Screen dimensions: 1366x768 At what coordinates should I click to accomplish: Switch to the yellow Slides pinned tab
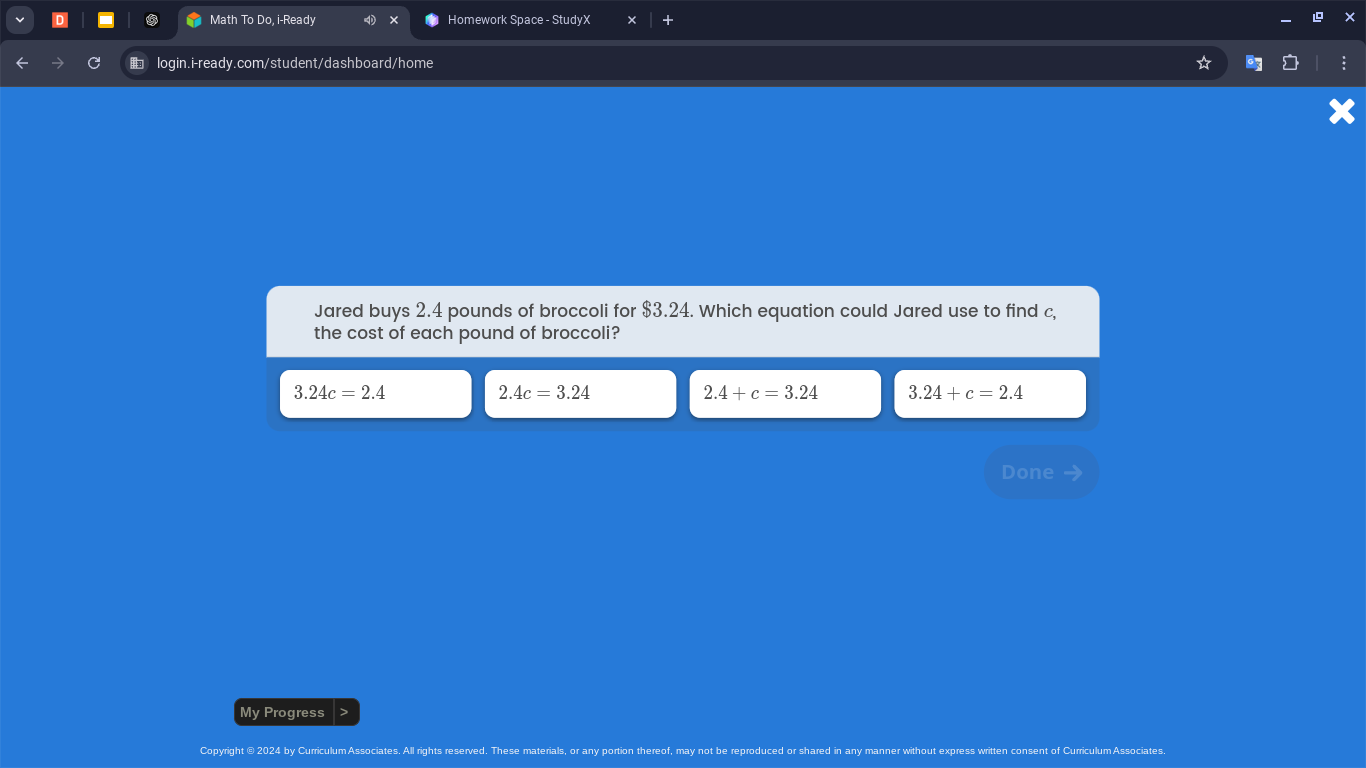pyautogui.click(x=106, y=20)
